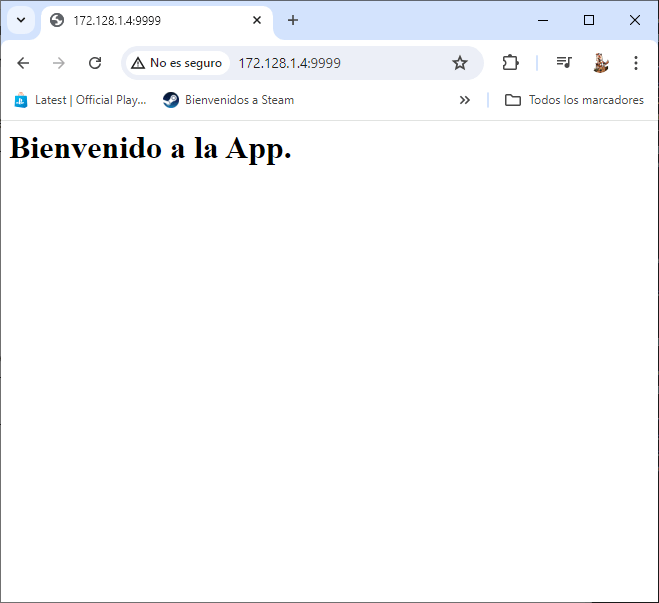
Task: Close the 172.128.1.4:9999 tab
Action: (257, 20)
